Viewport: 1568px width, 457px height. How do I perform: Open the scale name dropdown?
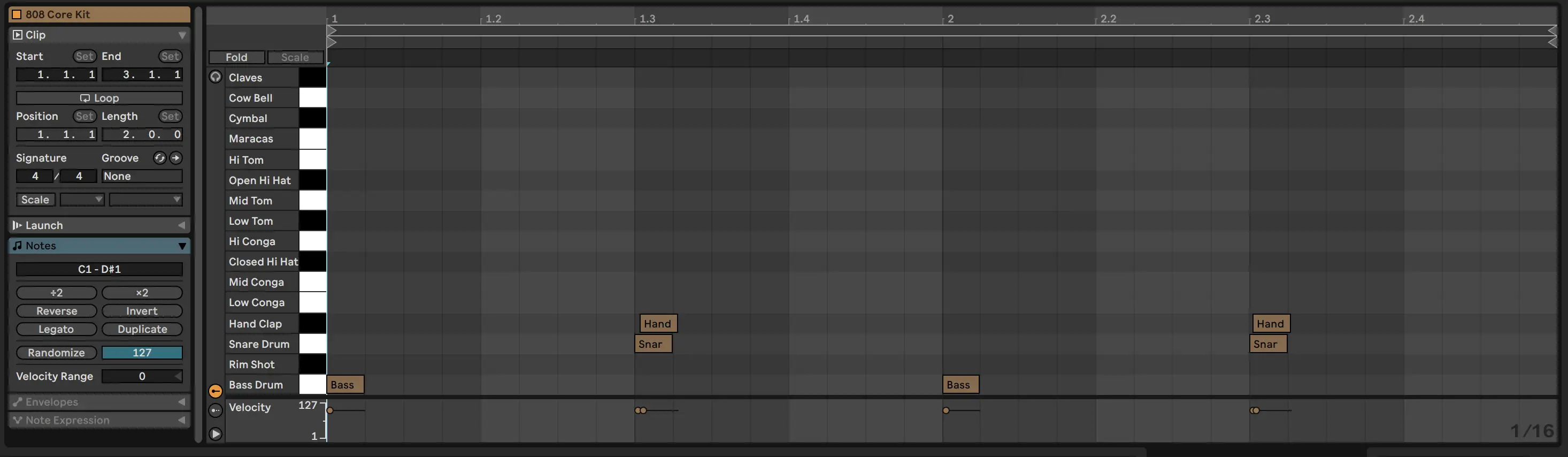tap(145, 200)
